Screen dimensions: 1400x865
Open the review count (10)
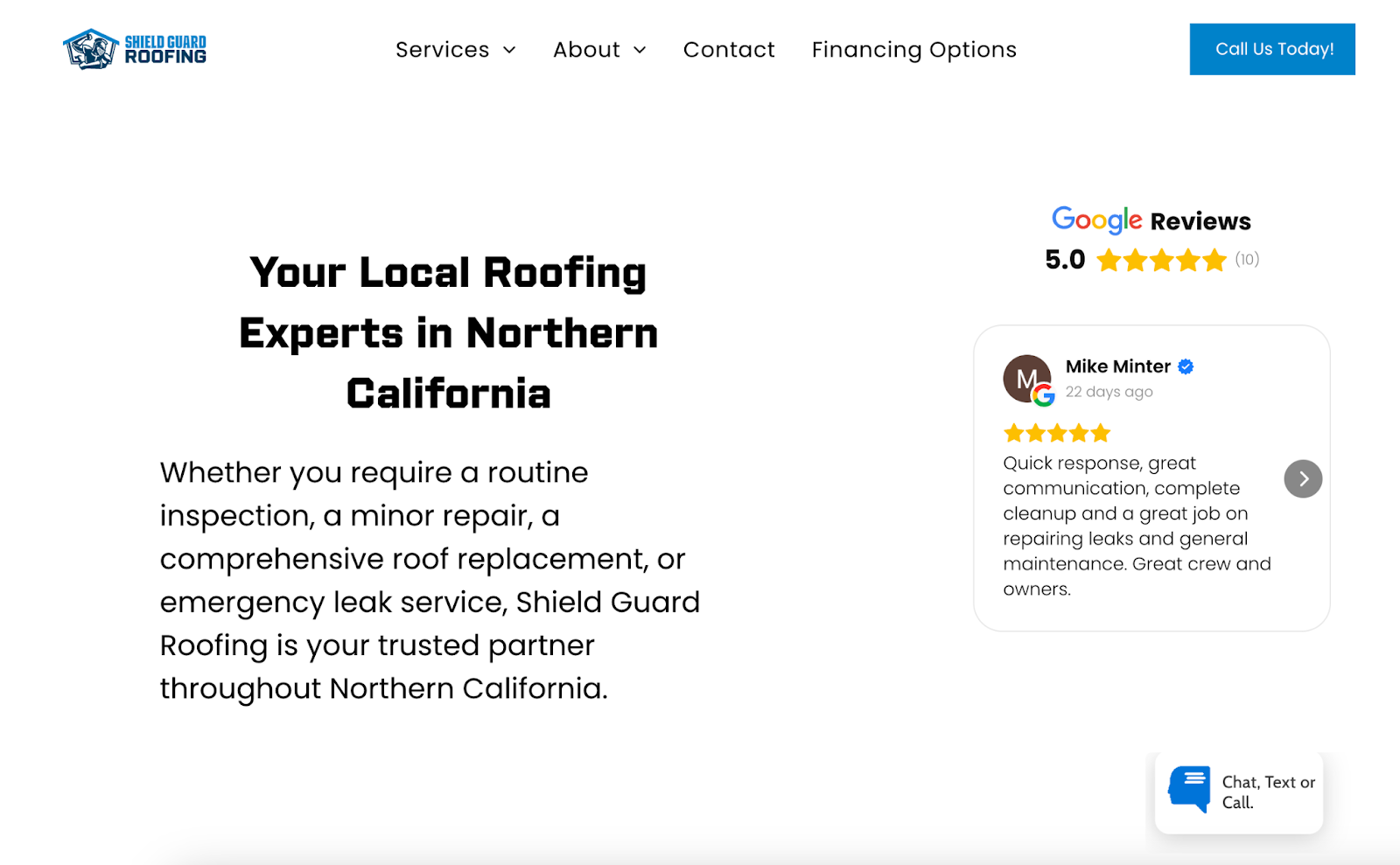pos(1247,260)
